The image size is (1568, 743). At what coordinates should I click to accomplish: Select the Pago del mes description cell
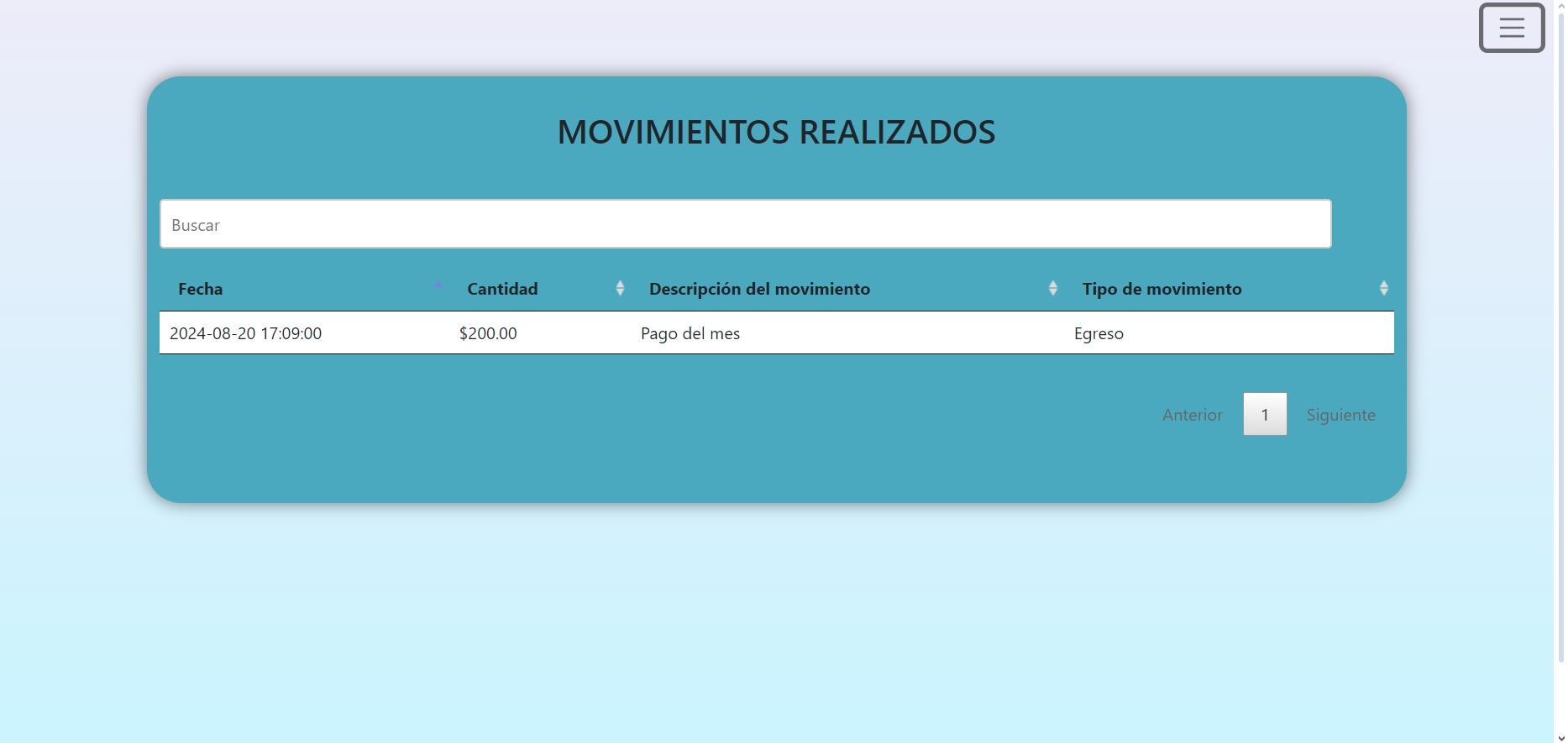pyautogui.click(x=690, y=333)
